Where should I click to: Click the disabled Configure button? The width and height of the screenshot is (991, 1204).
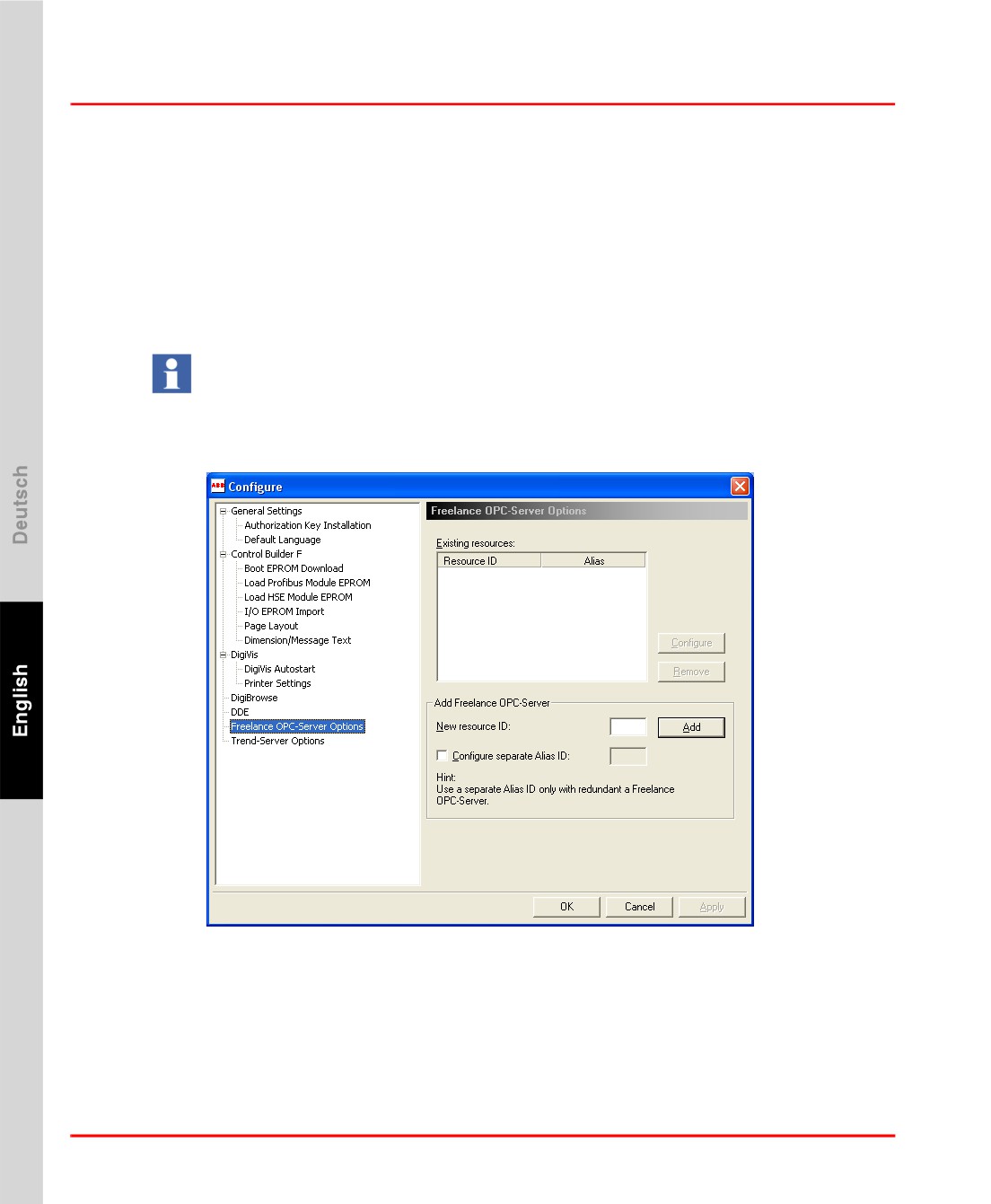691,643
